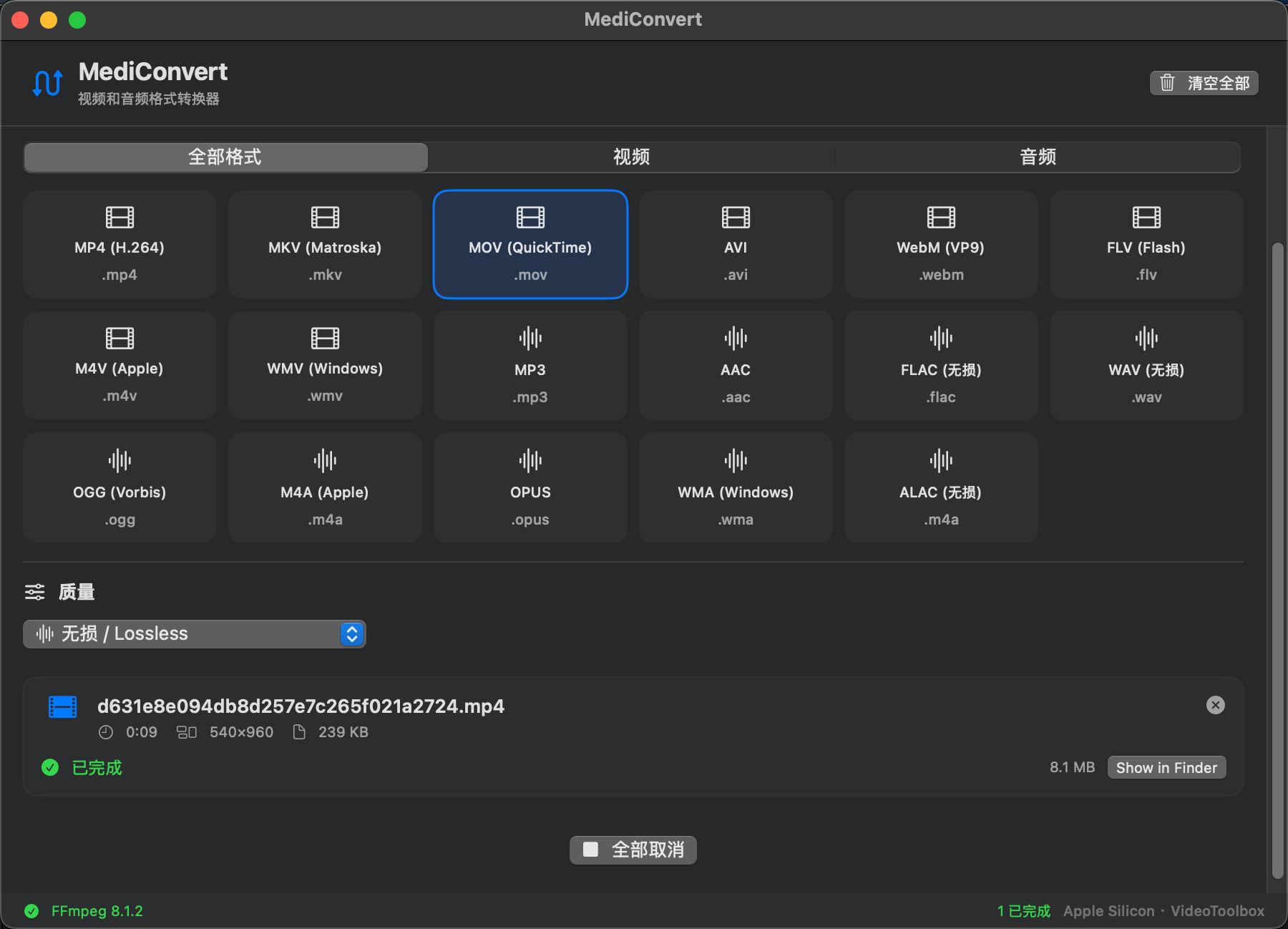This screenshot has height=929, width=1288.
Task: Choose the ALAC waveform icon
Action: 941,460
